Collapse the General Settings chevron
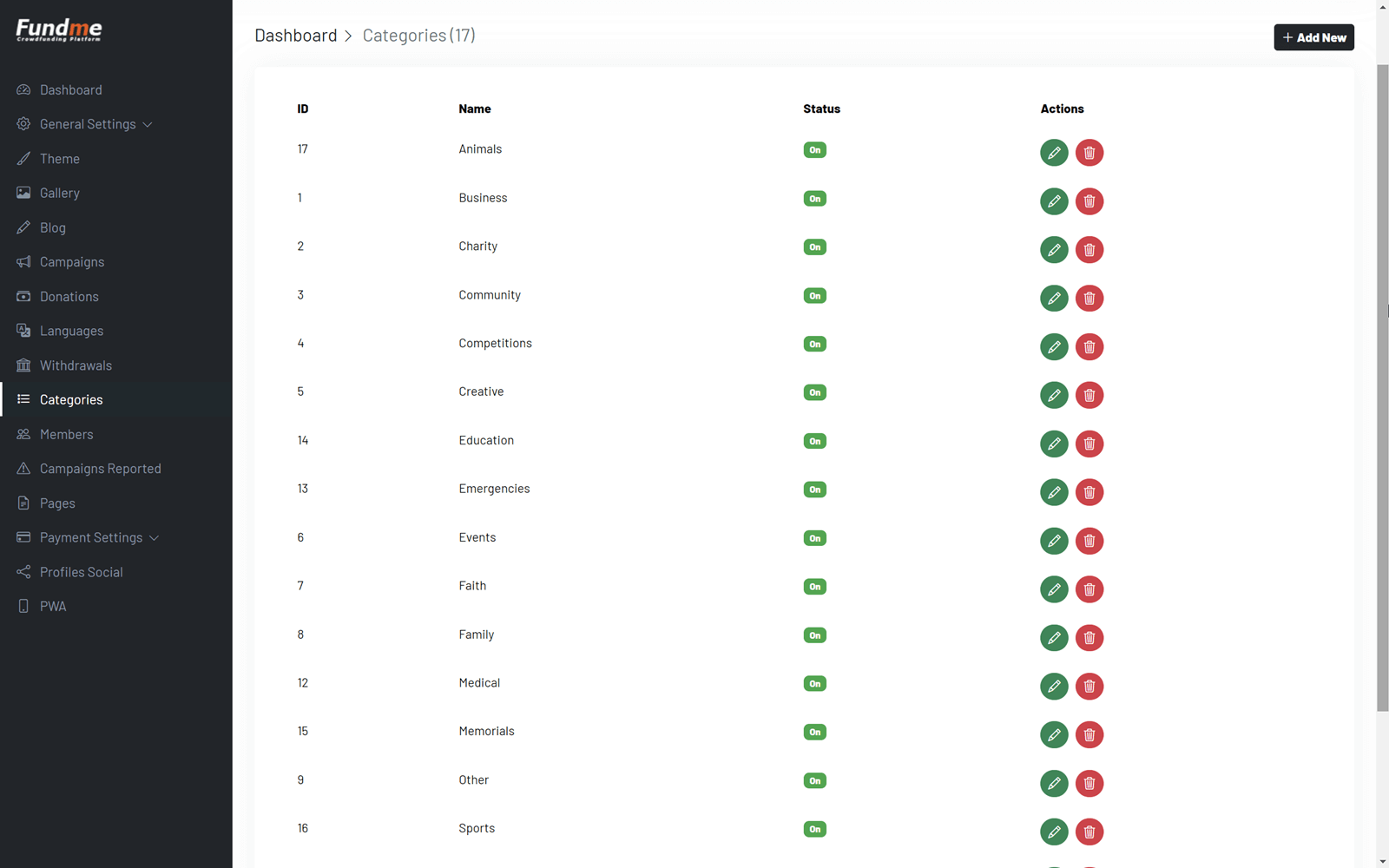 [148, 123]
